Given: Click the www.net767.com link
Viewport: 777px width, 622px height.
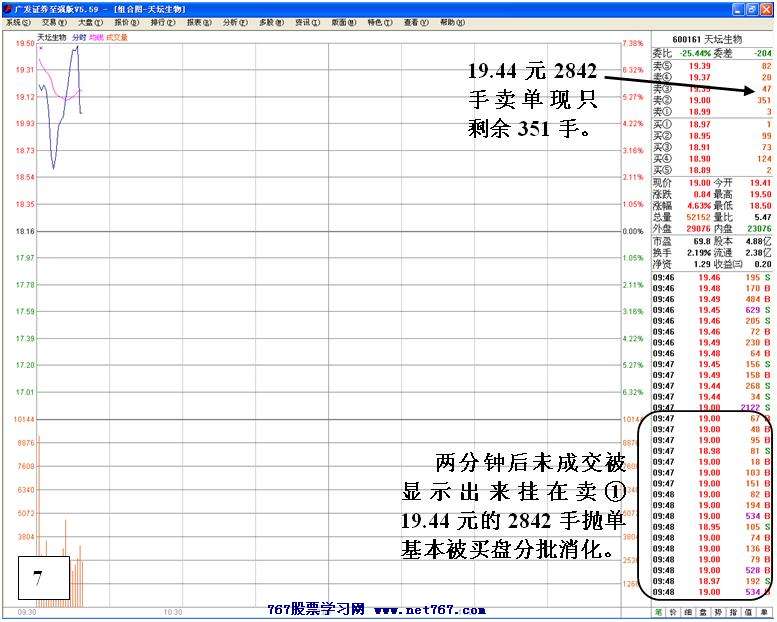Looking at the screenshot, I should click(x=430, y=610).
